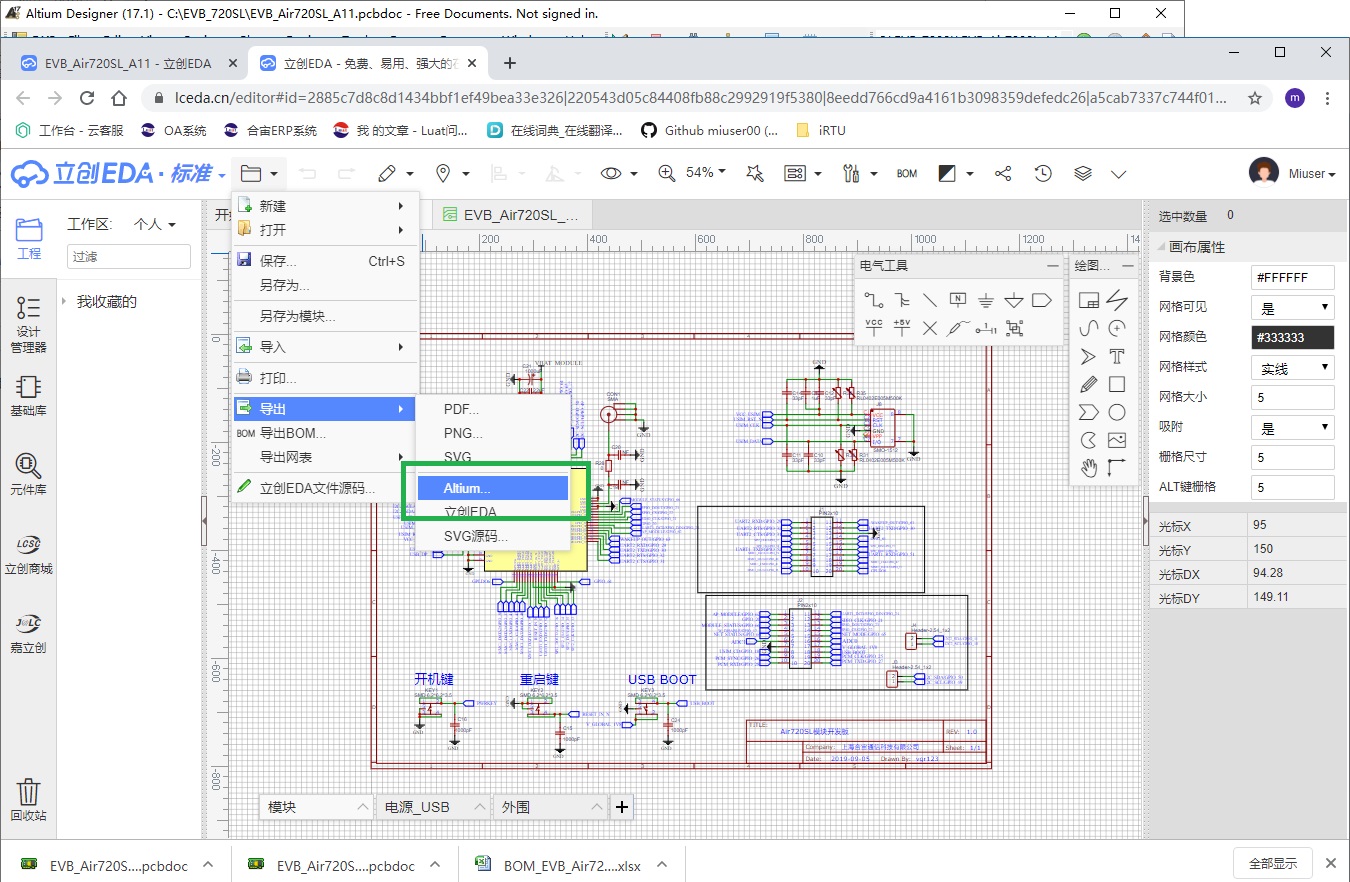1350x882 pixels.
Task: Click the 网格颜色 #333333 color swatch
Action: (1293, 337)
